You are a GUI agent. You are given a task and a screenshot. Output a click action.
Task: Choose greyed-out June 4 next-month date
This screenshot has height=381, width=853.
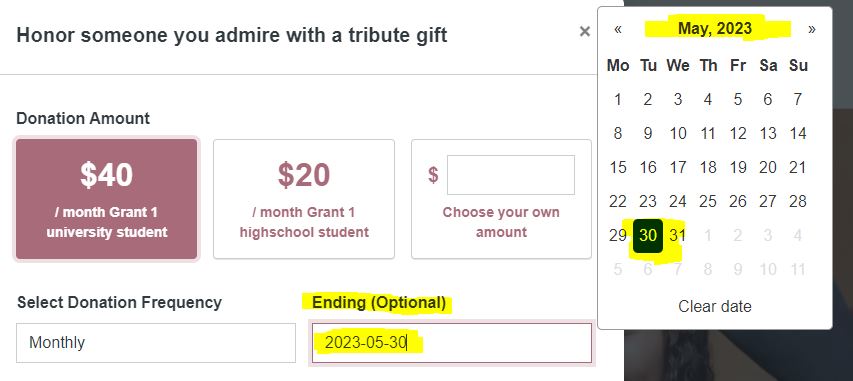(798, 236)
